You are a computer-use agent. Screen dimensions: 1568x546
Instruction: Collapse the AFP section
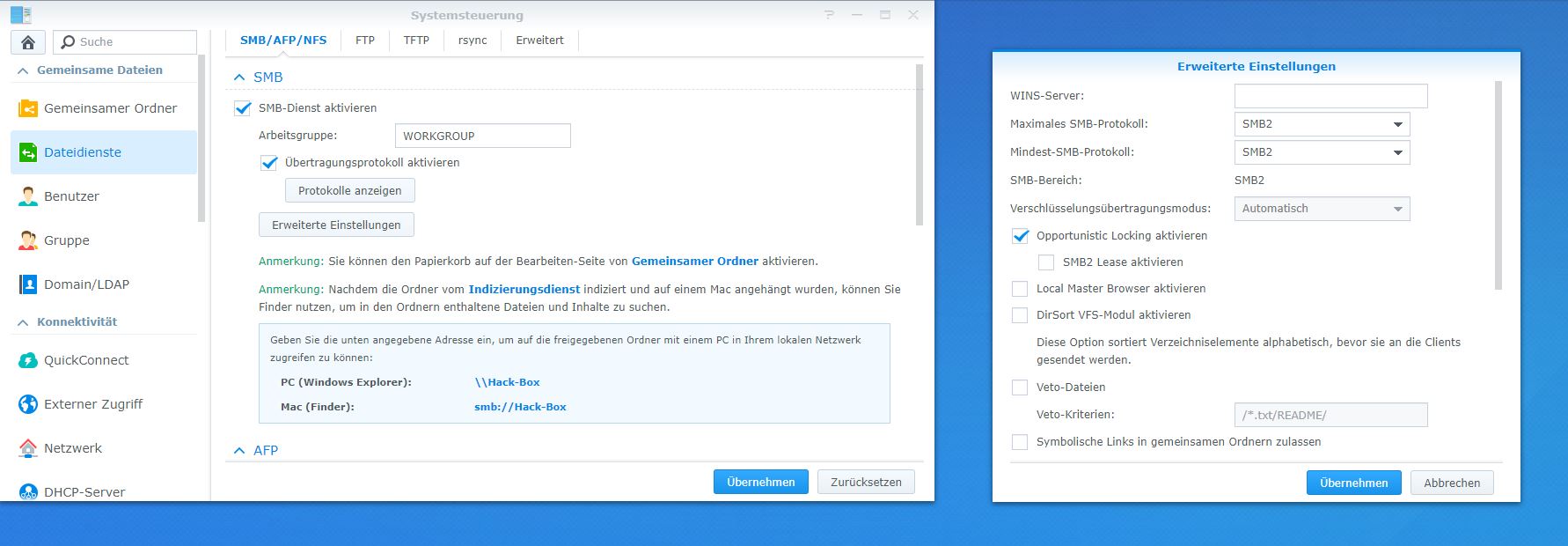point(239,451)
